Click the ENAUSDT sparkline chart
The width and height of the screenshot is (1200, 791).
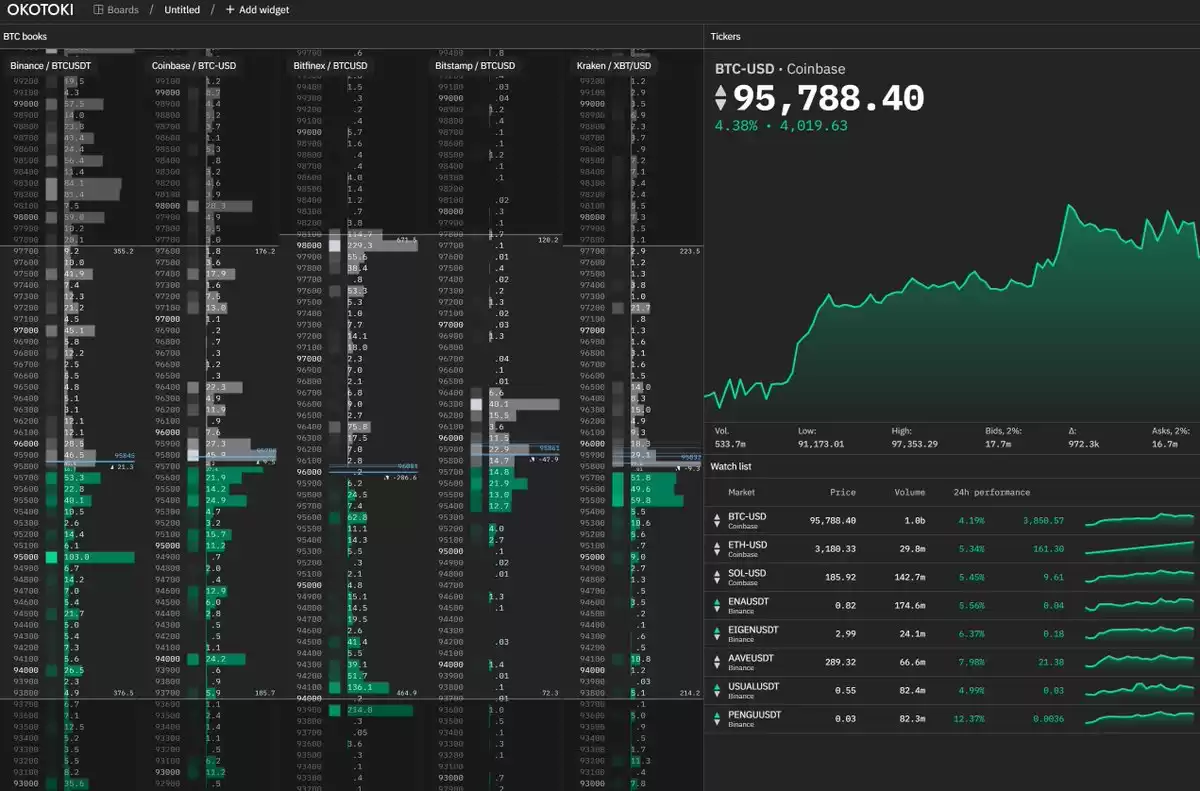point(1139,605)
